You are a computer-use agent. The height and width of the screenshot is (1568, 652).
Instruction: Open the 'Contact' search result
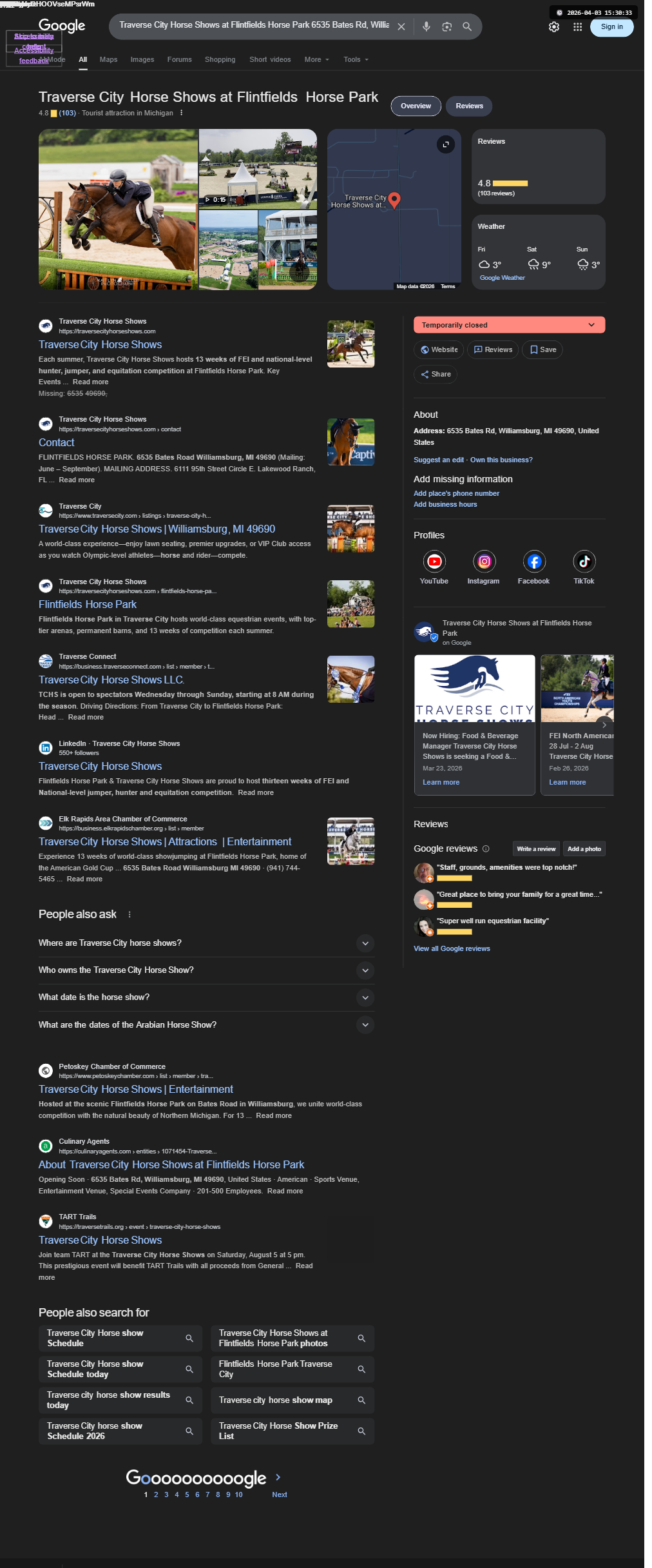56,442
